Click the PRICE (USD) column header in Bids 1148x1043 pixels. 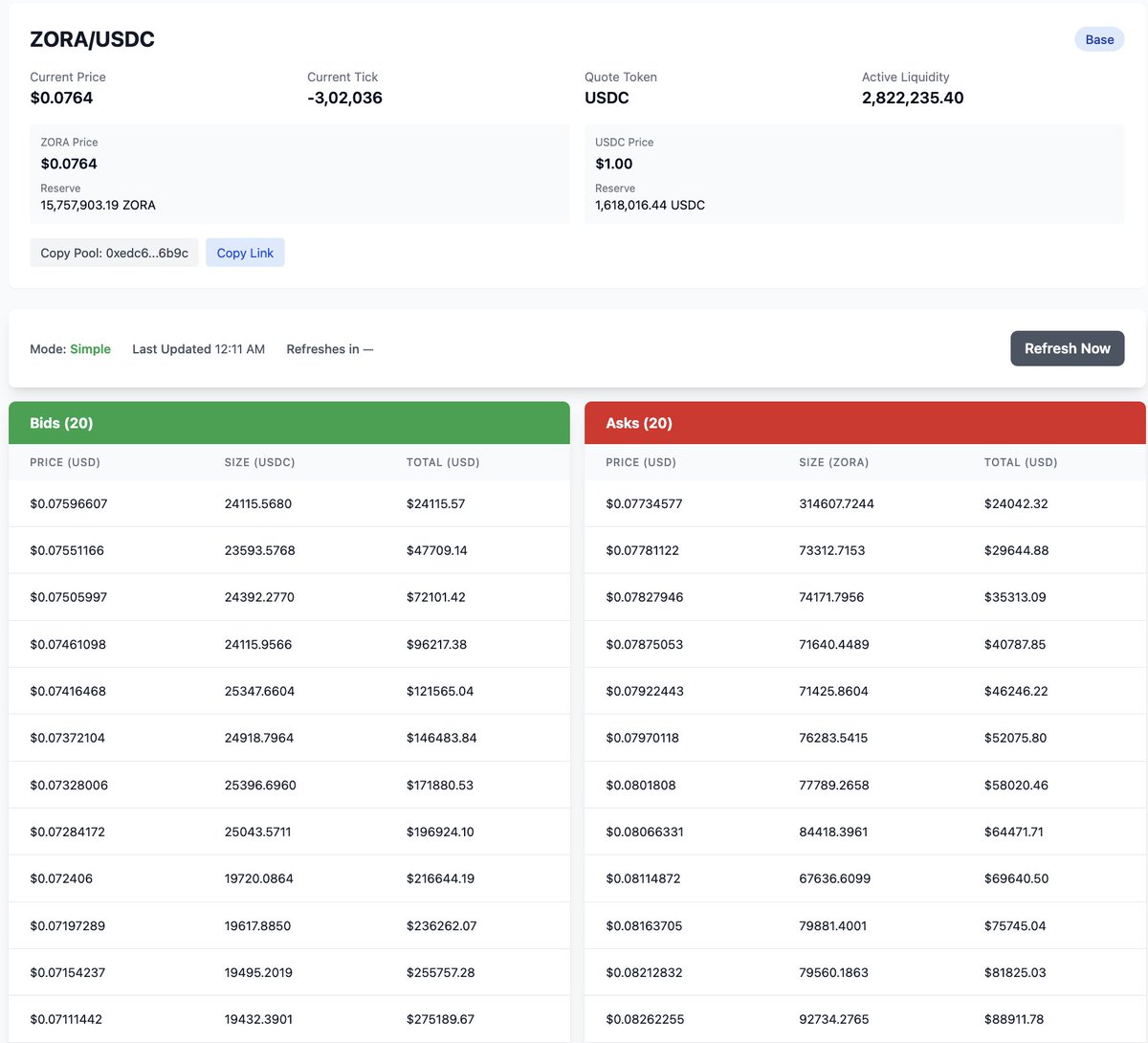click(x=64, y=462)
